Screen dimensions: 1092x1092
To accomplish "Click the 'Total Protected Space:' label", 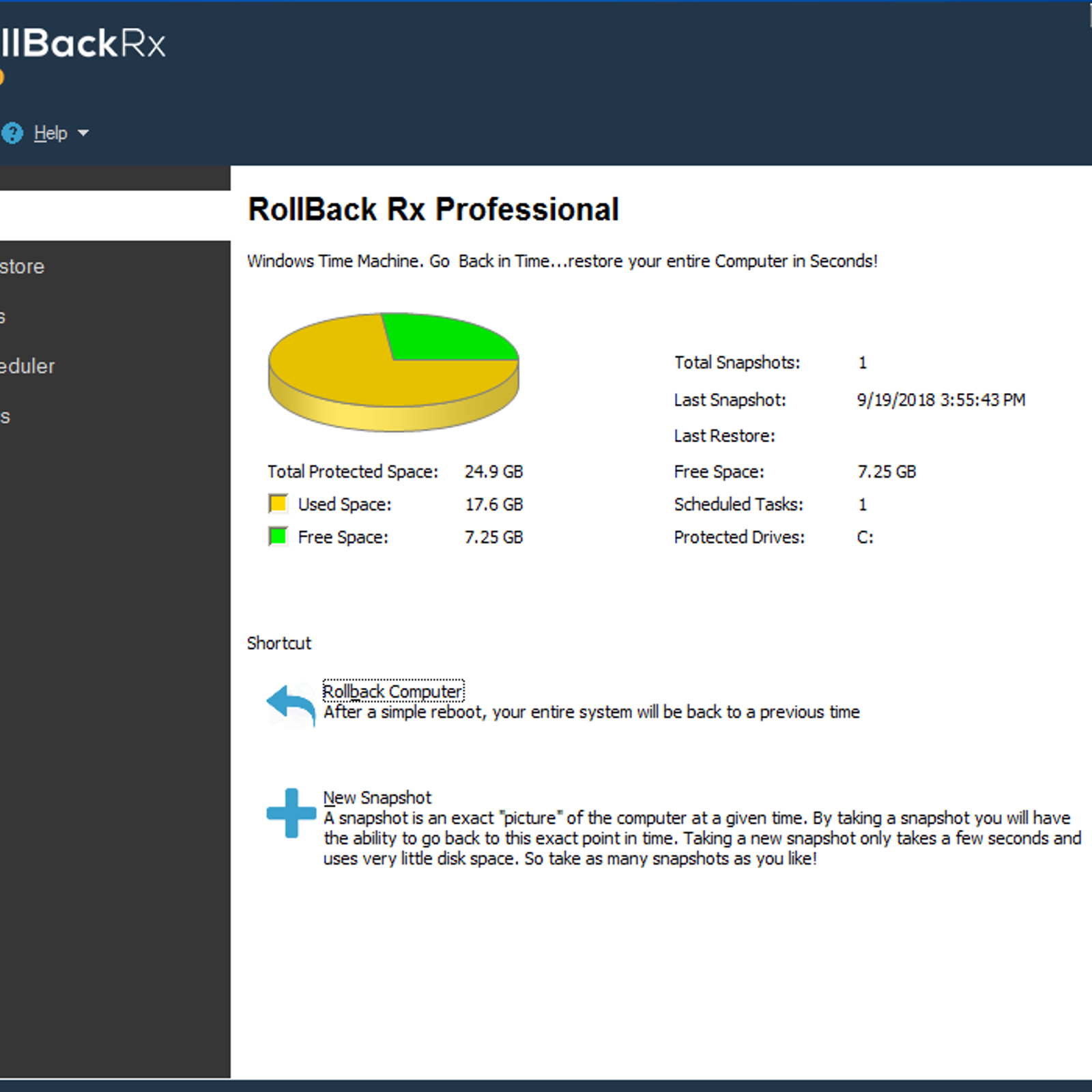I will point(353,472).
